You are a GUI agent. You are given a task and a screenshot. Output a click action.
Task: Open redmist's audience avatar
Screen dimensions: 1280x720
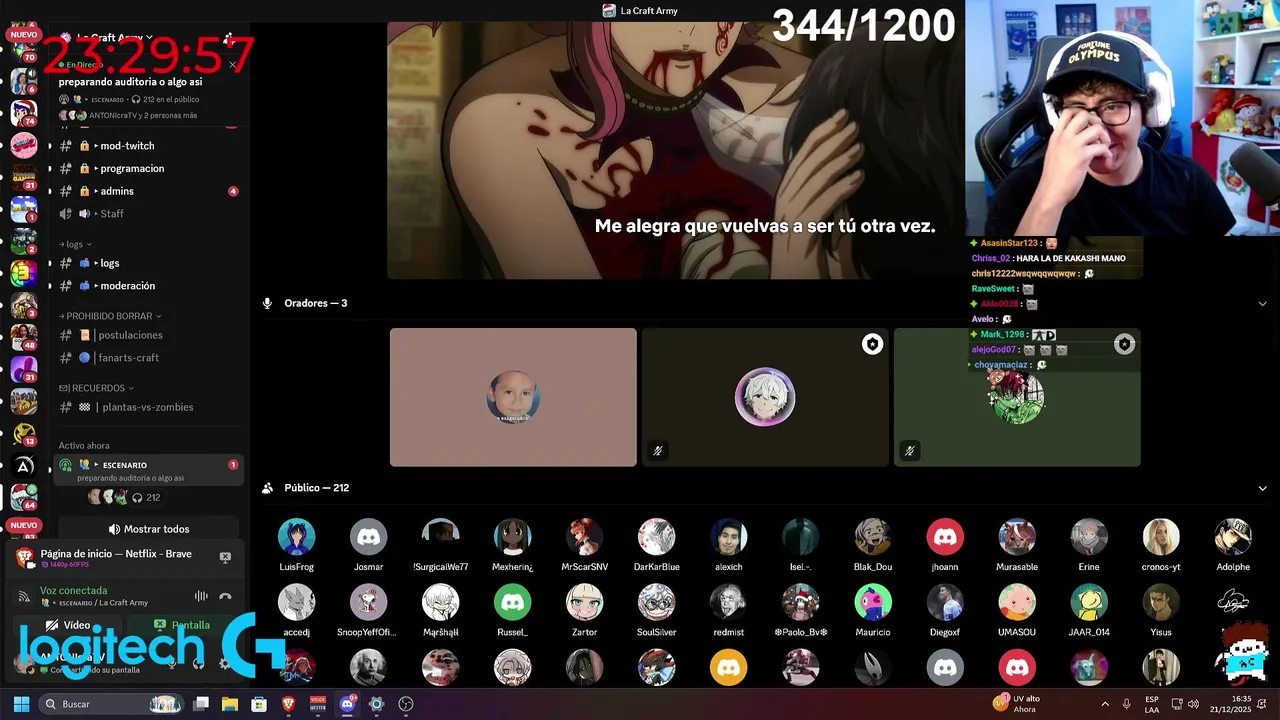[x=728, y=603]
